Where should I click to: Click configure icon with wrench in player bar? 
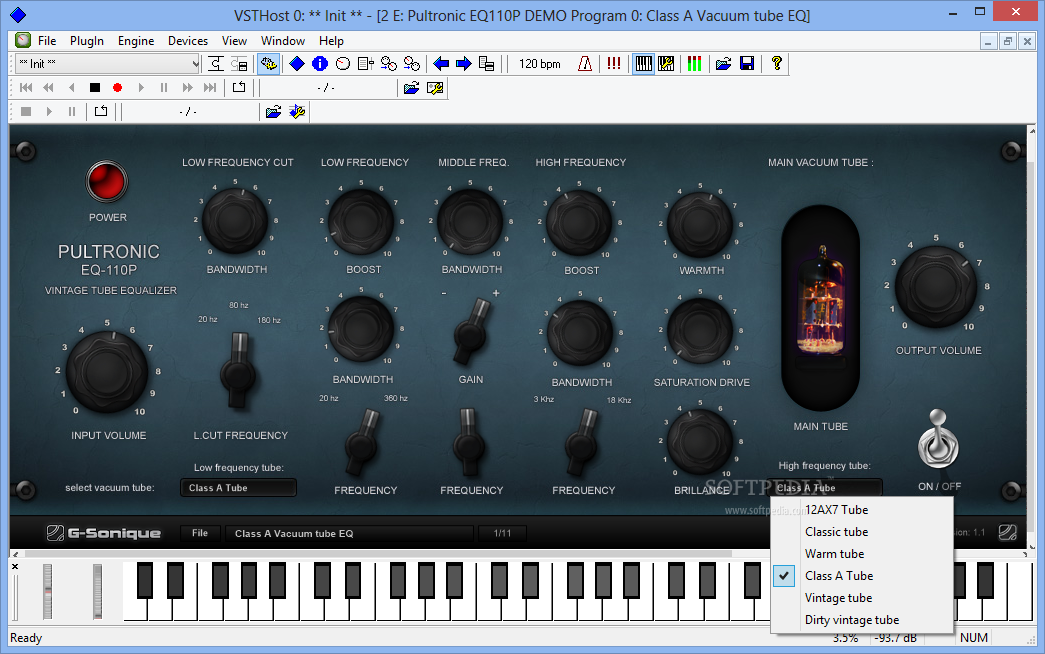click(435, 88)
